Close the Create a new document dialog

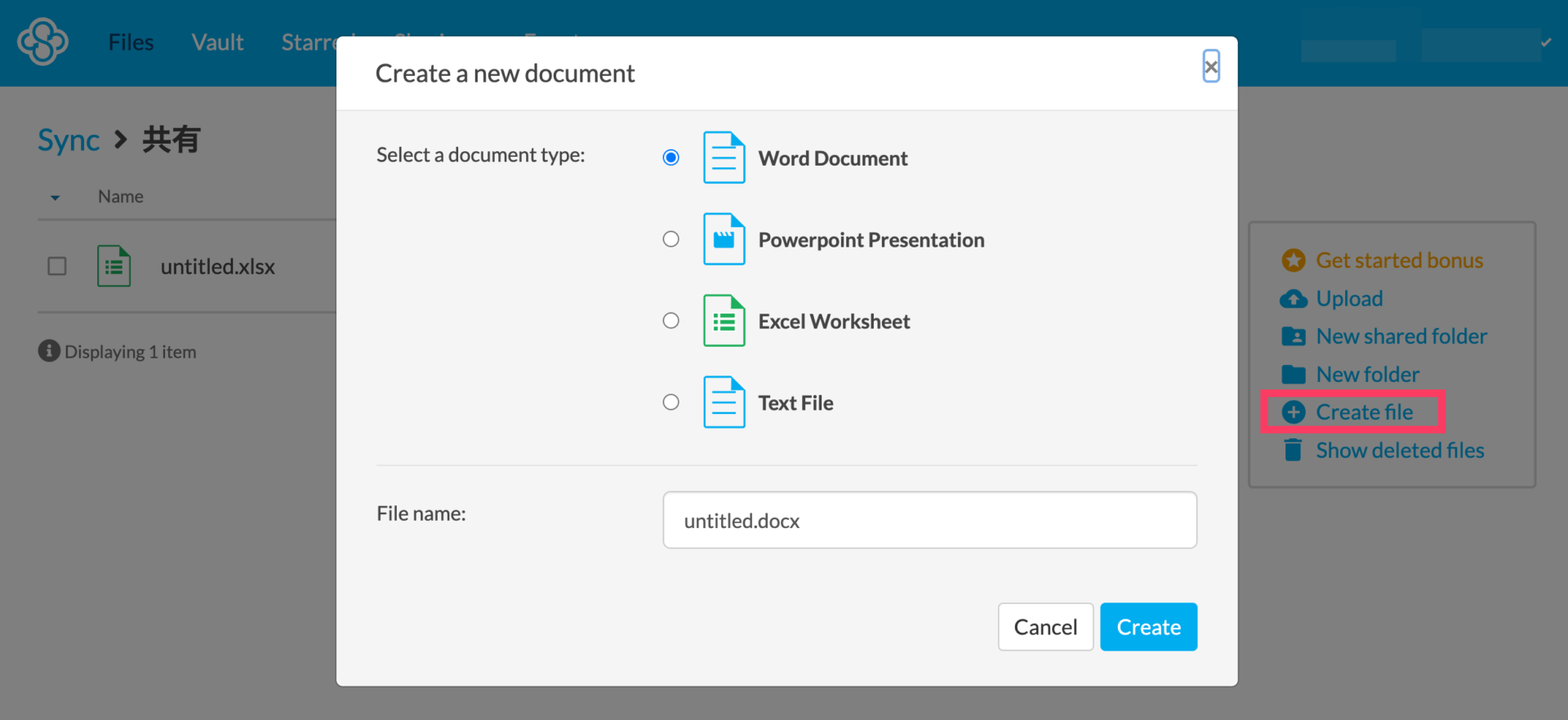(1210, 67)
